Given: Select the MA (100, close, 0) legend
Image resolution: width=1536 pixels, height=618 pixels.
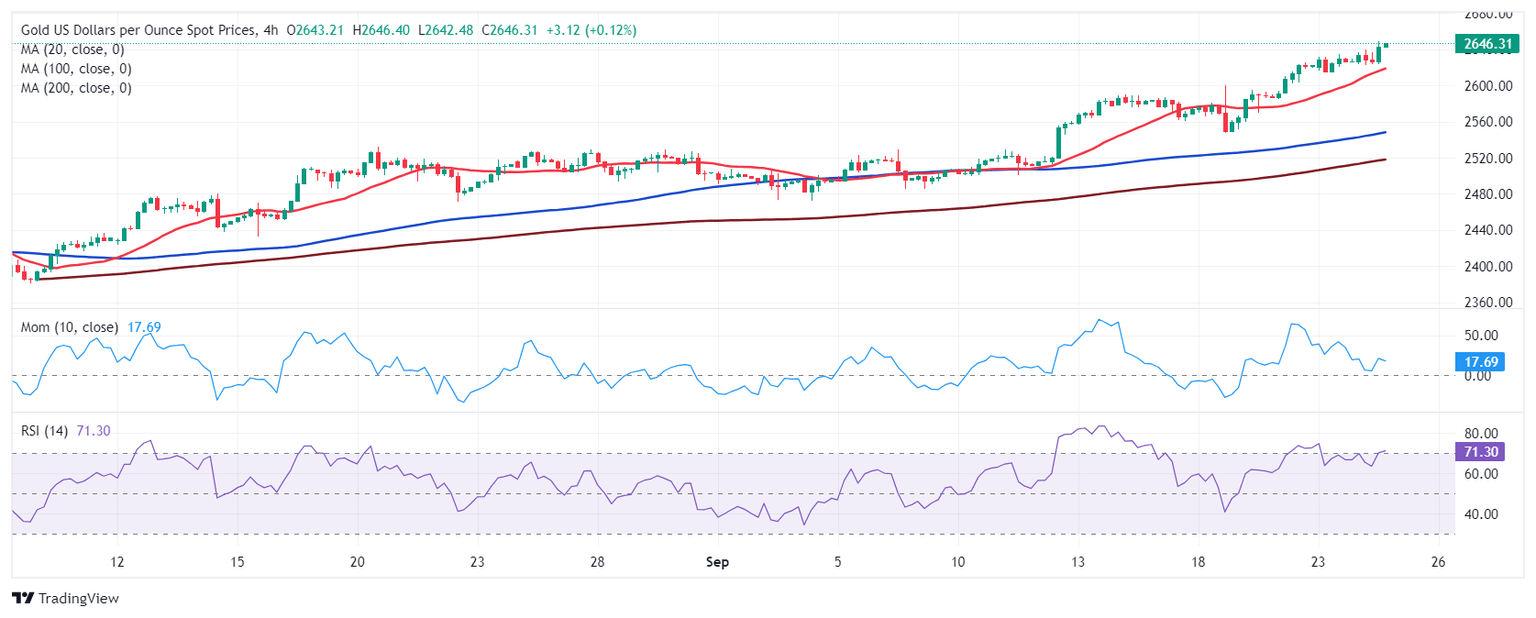Looking at the screenshot, I should [x=76, y=69].
